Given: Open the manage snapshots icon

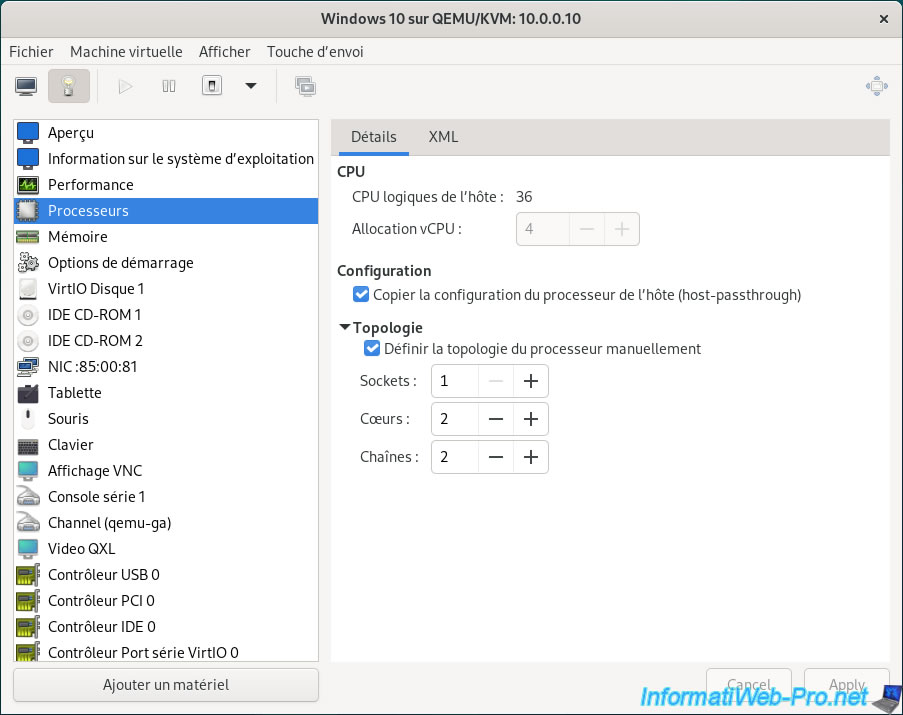Looking at the screenshot, I should (x=305, y=86).
